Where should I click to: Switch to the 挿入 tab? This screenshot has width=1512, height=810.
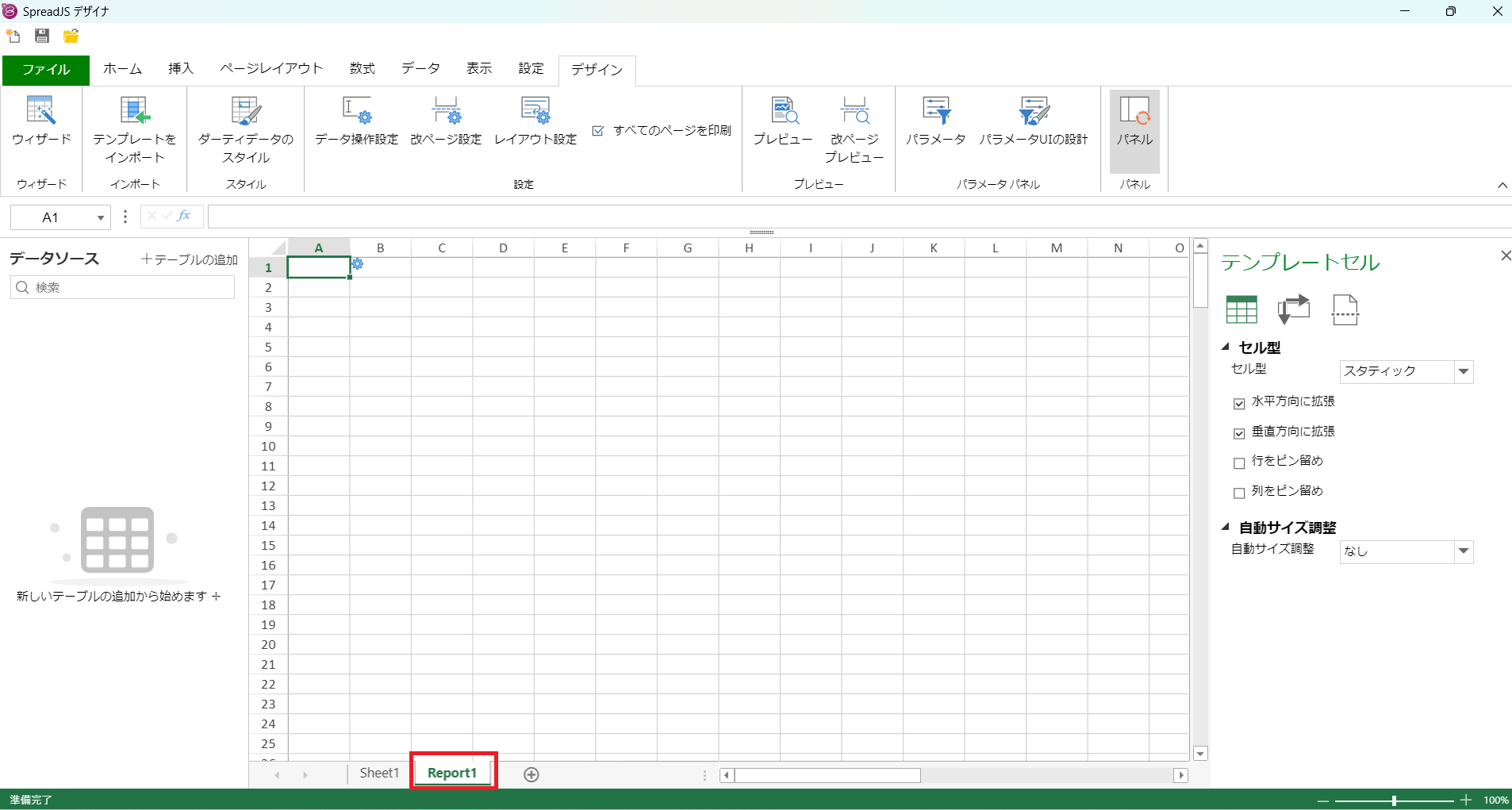tap(181, 69)
